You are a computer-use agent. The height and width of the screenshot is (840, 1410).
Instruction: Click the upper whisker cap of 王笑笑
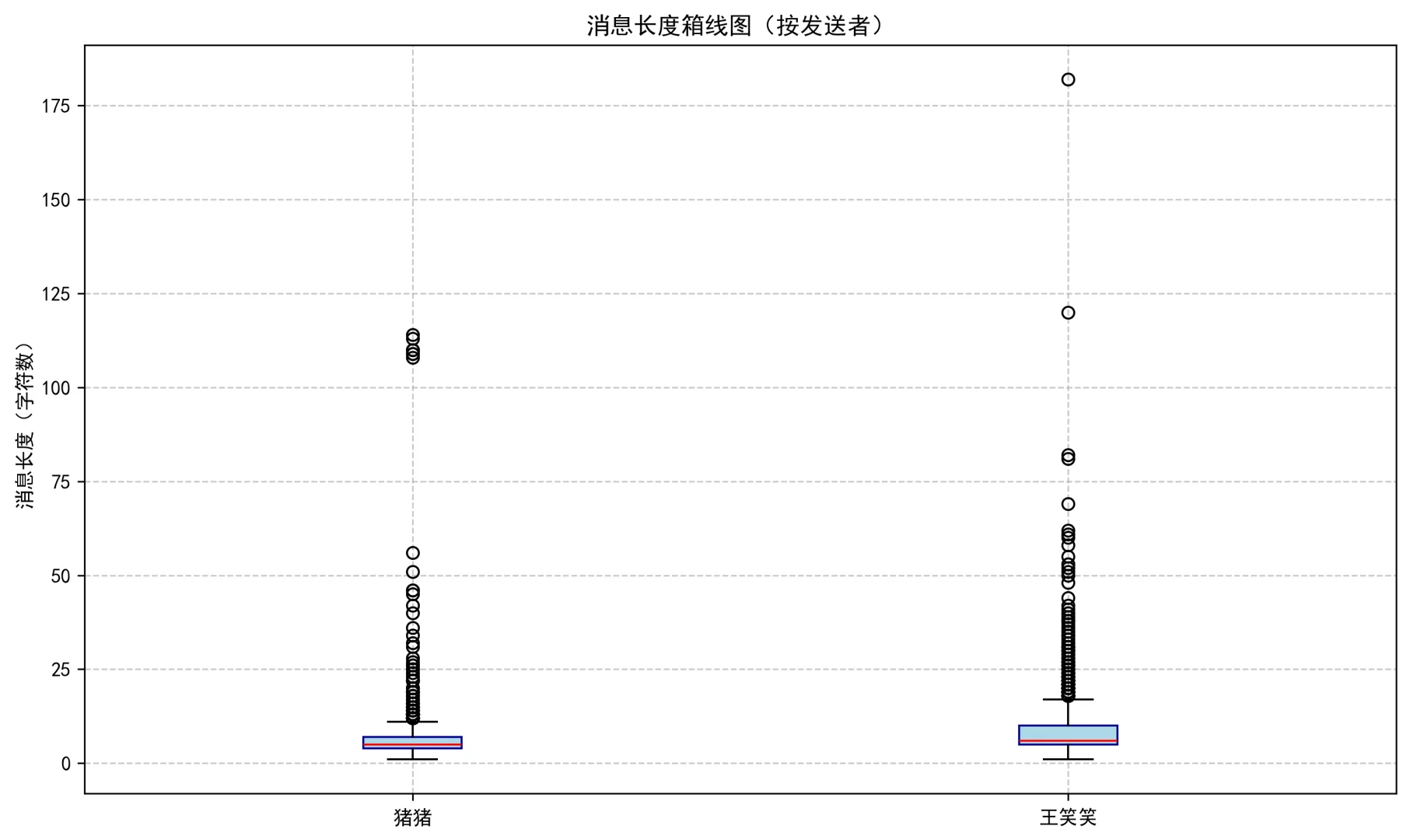point(1066,699)
